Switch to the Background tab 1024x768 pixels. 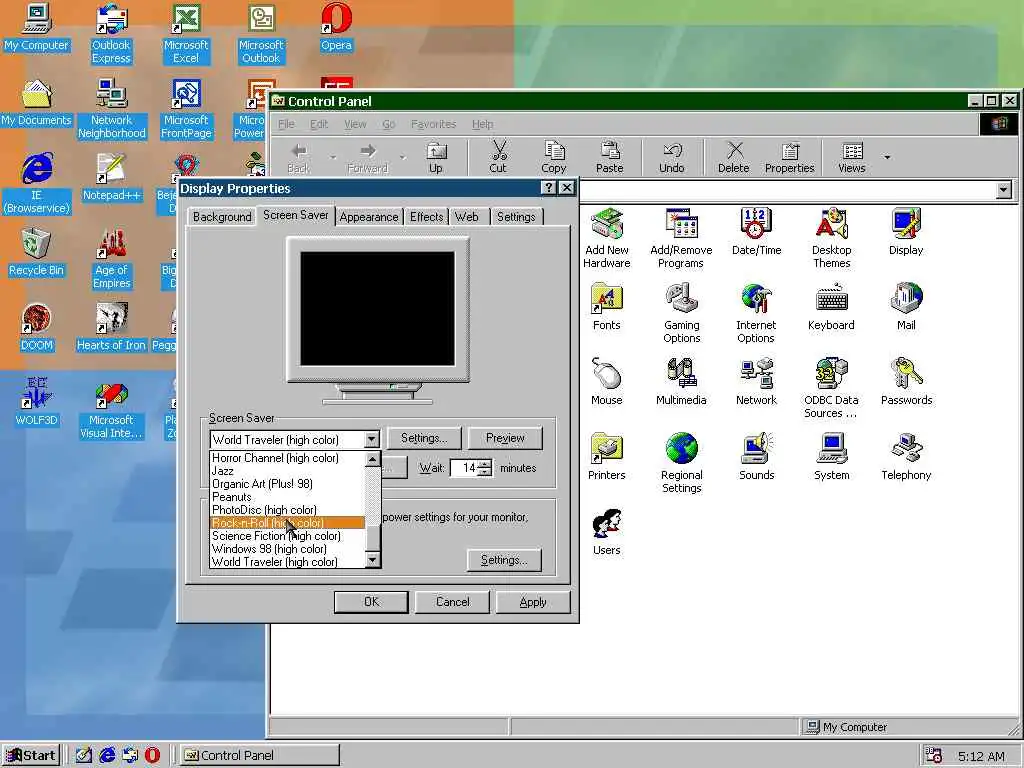point(222,217)
